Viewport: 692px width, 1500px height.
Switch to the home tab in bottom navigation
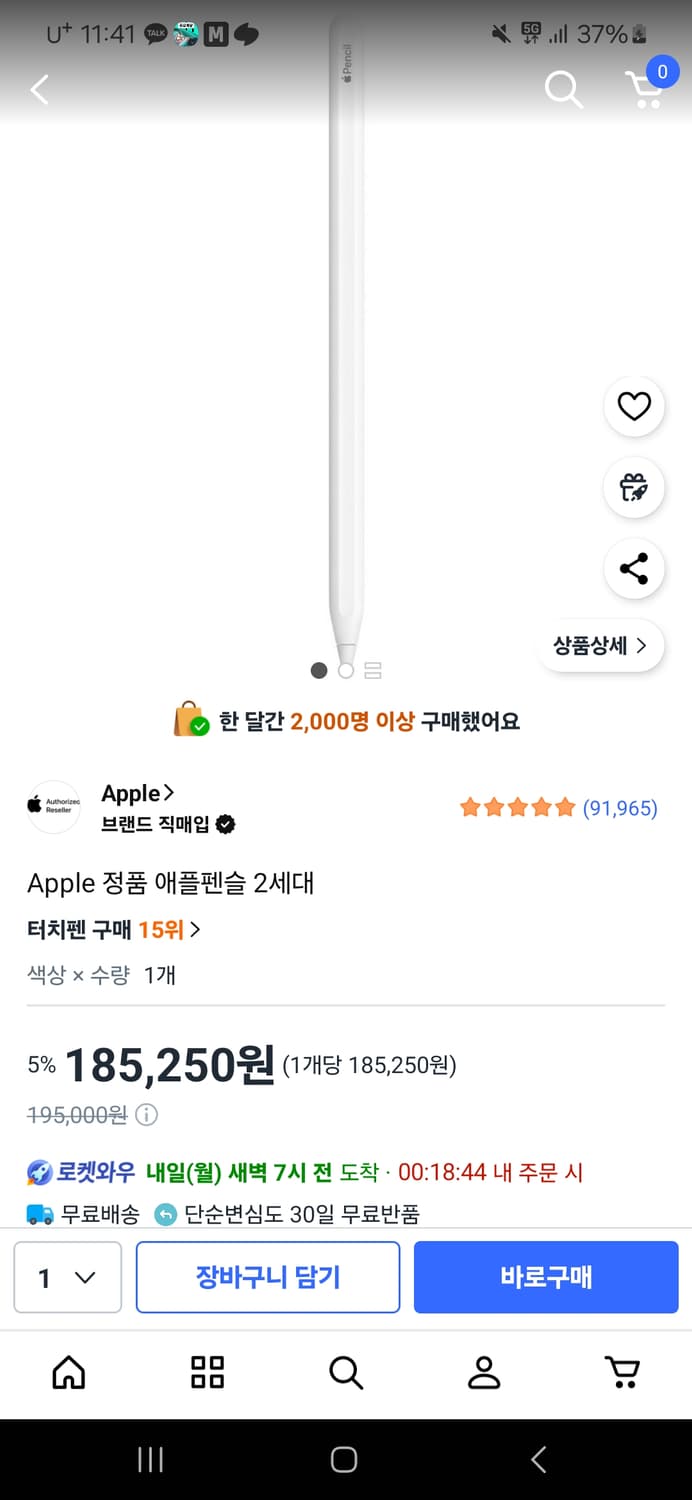(x=68, y=1373)
